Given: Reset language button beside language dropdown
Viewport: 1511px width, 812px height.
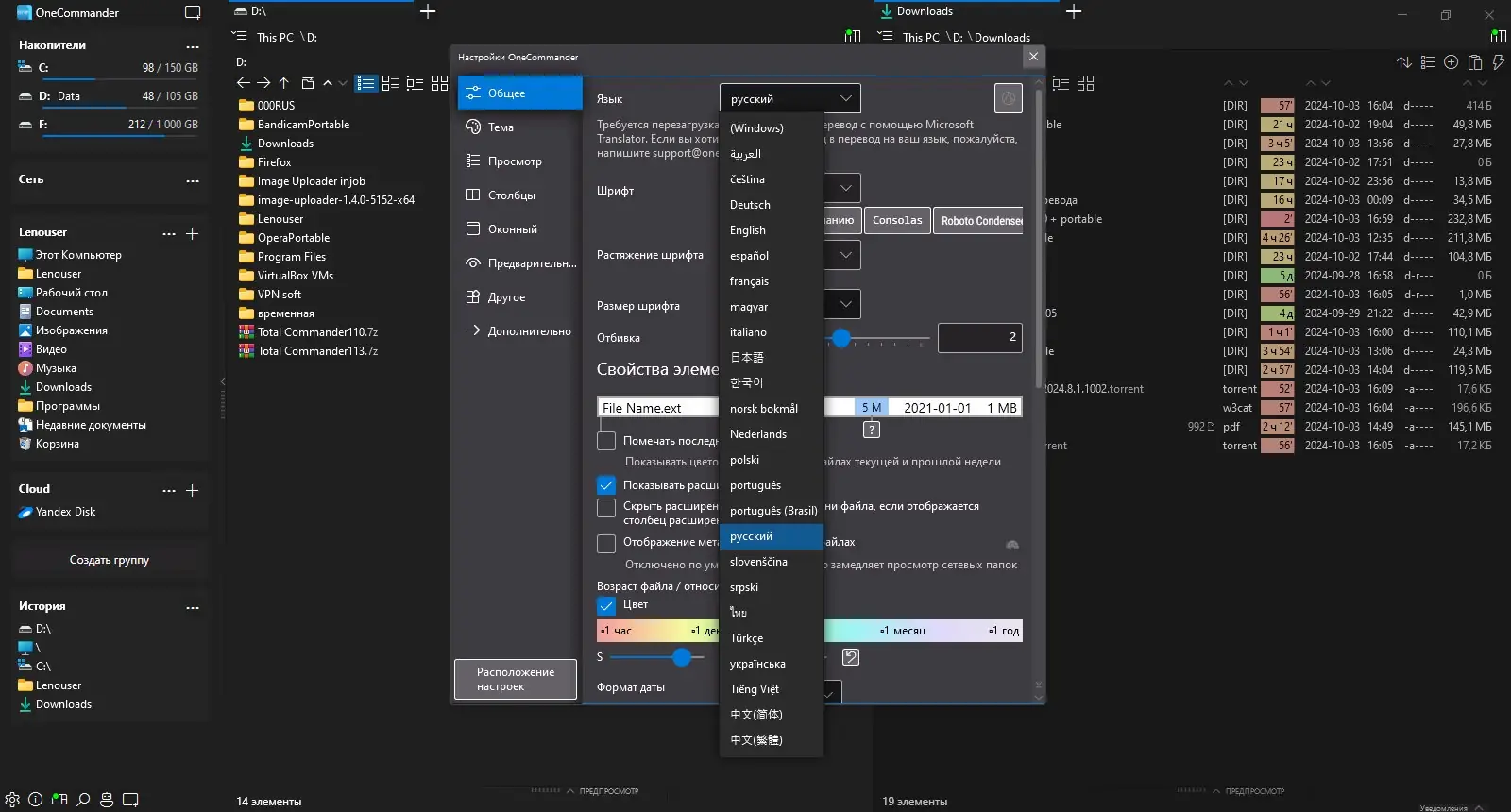Looking at the screenshot, I should (1009, 98).
